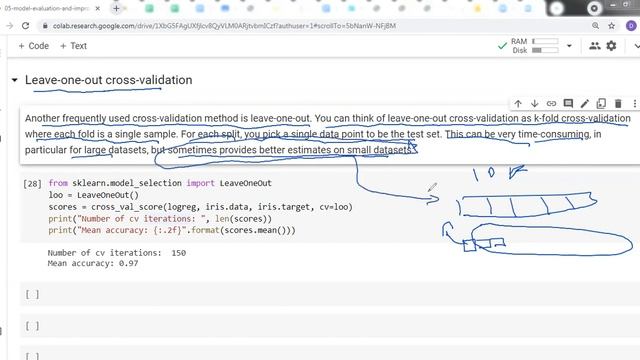Click the Colab URL address bar
Image resolution: width=640 pixels, height=360 pixels.
(x=224, y=26)
